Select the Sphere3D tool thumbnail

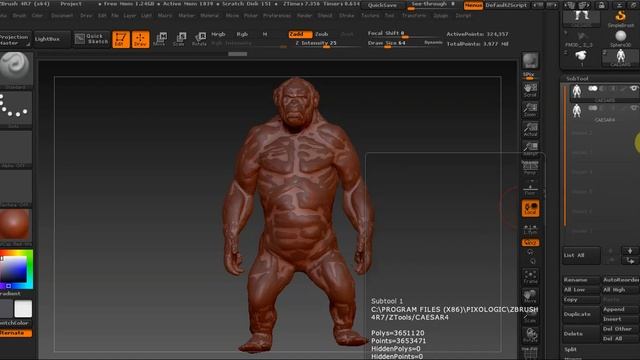tap(620, 39)
